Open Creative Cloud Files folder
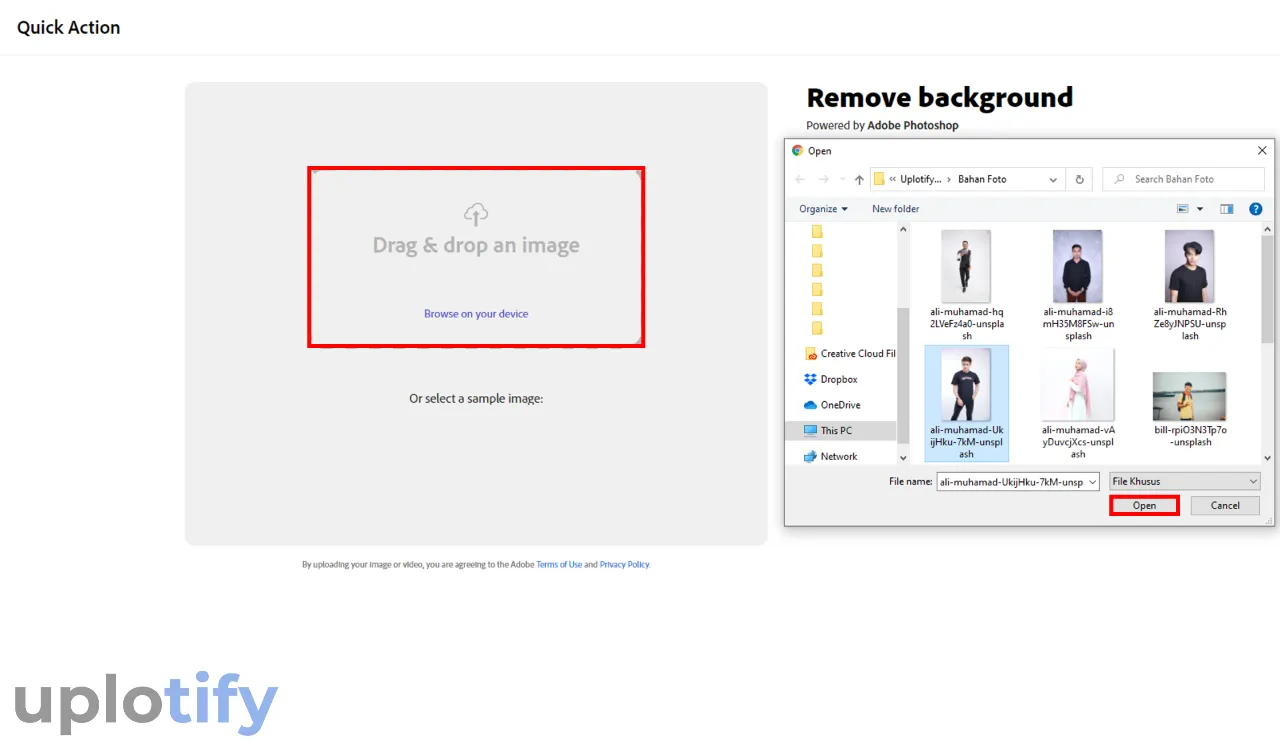Screen dimensions: 1280x750 856,354
